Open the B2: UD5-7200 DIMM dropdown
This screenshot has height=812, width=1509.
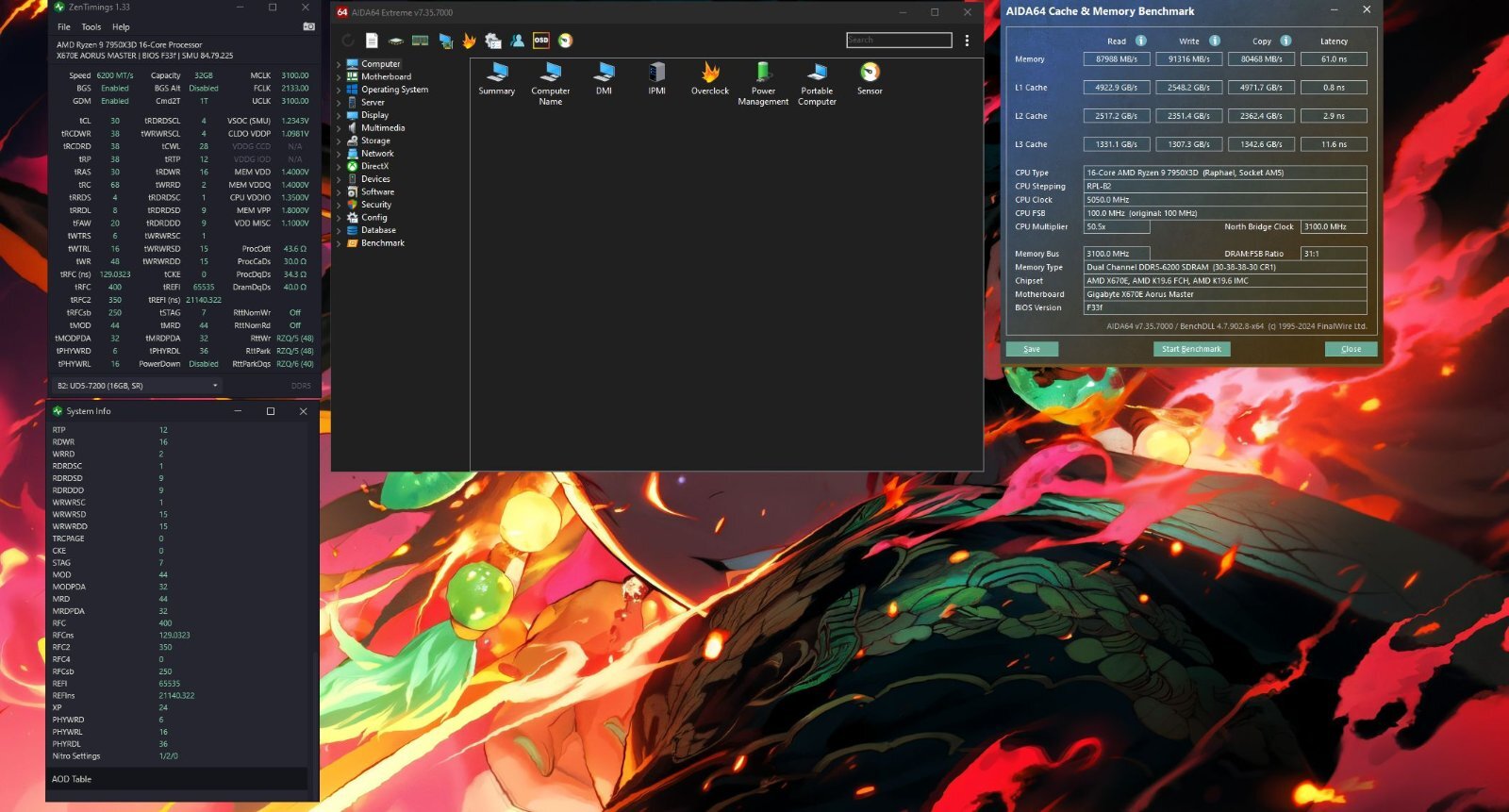coord(137,386)
